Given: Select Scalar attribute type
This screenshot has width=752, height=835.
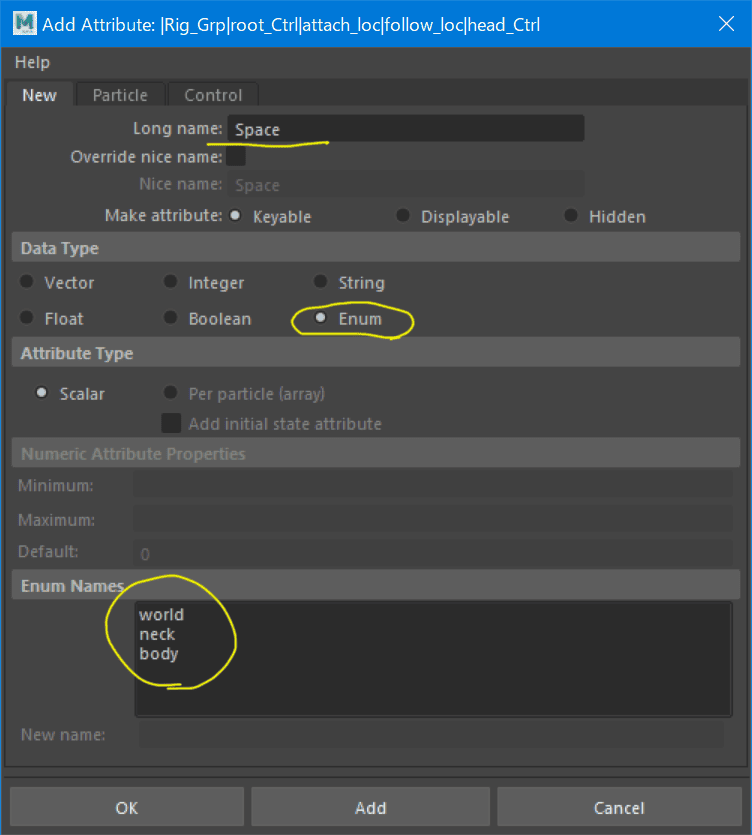Looking at the screenshot, I should pos(42,393).
